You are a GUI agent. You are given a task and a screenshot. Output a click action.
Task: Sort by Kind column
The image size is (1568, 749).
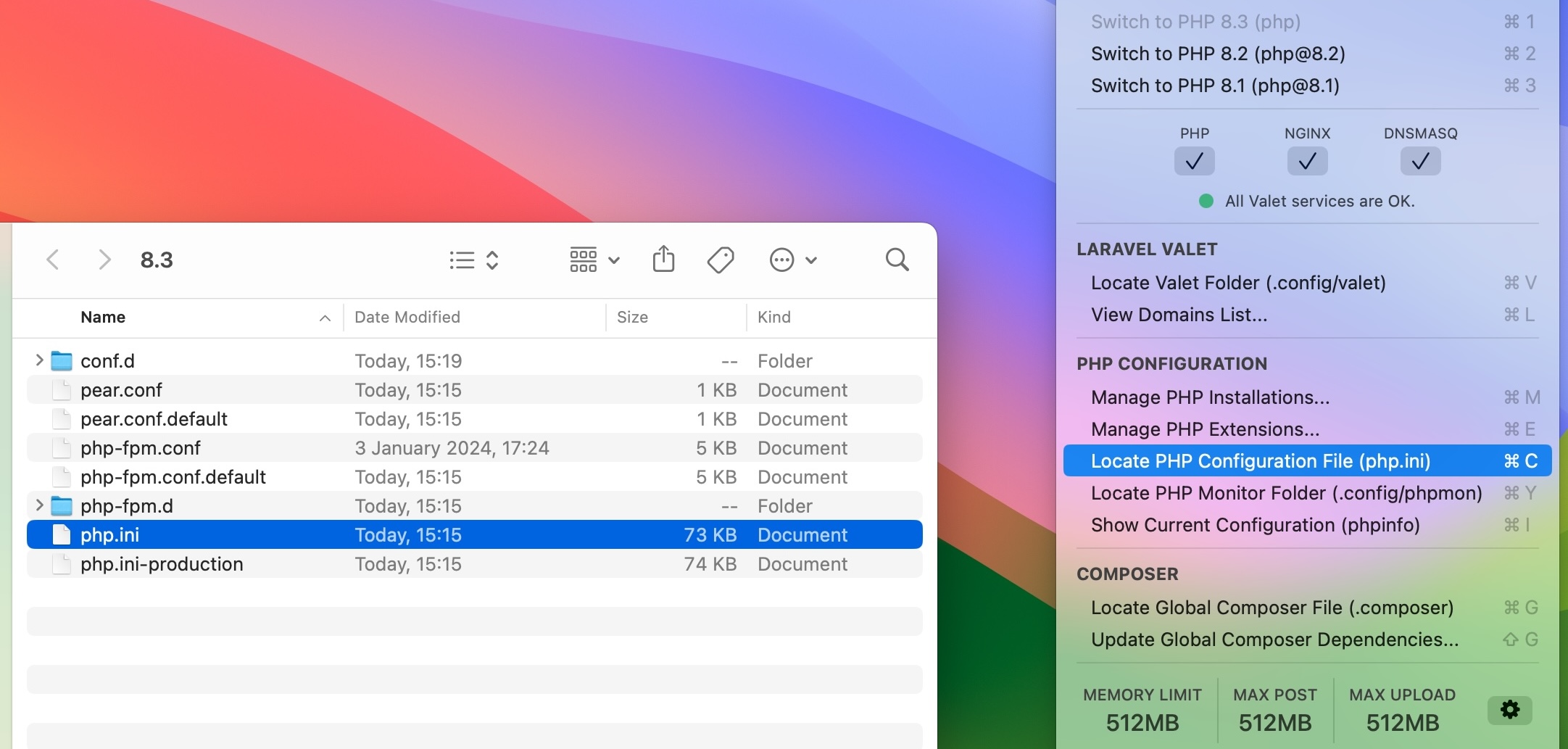coord(774,317)
